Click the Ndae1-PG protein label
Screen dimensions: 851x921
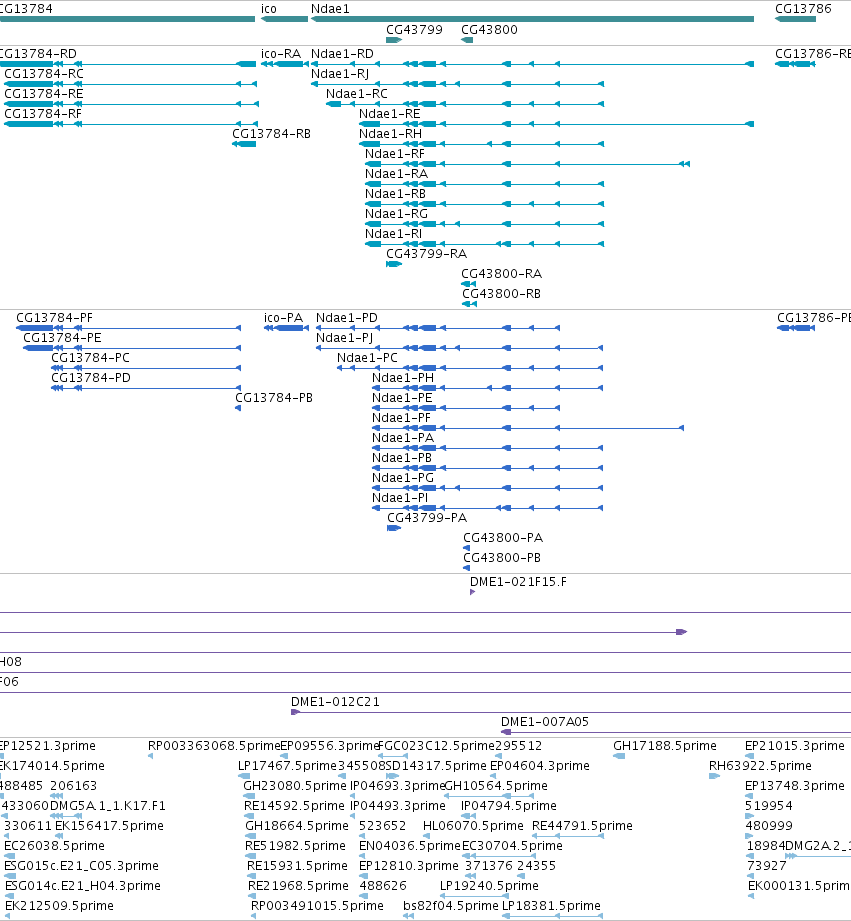coord(403,478)
